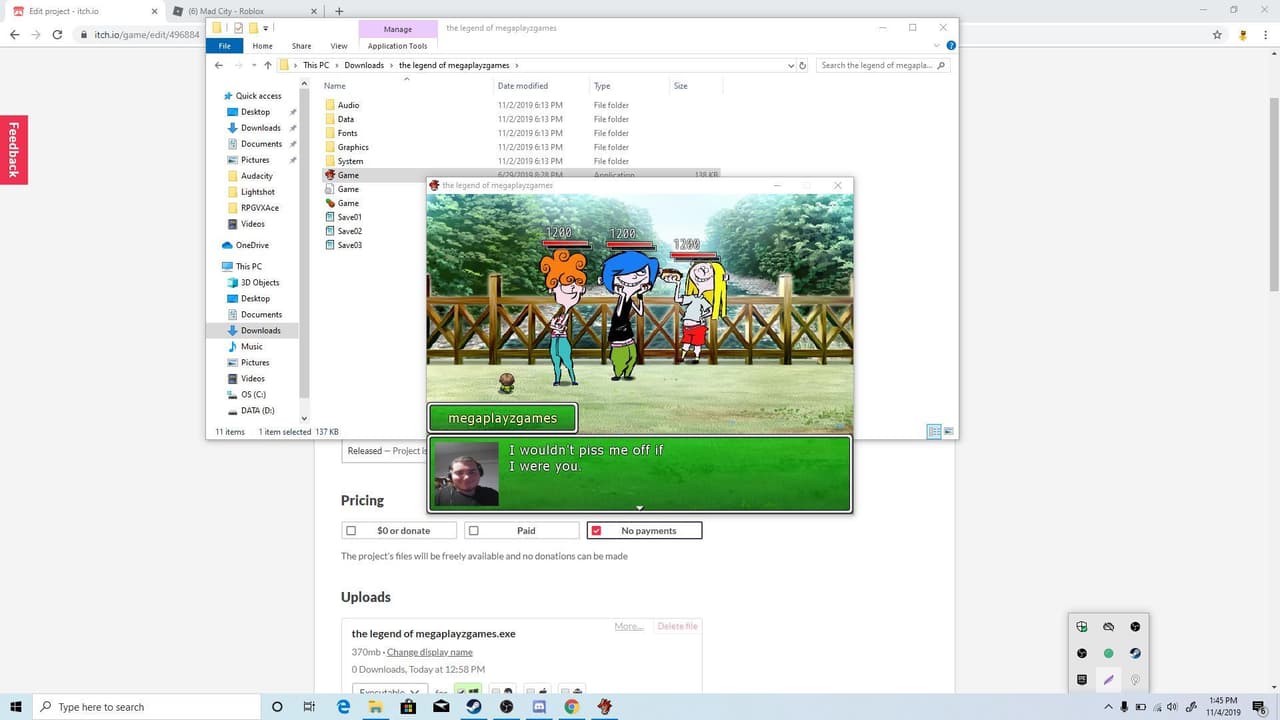Select the 'Paid' pricing option
The width and height of the screenshot is (1280, 720).
pyautogui.click(x=522, y=531)
